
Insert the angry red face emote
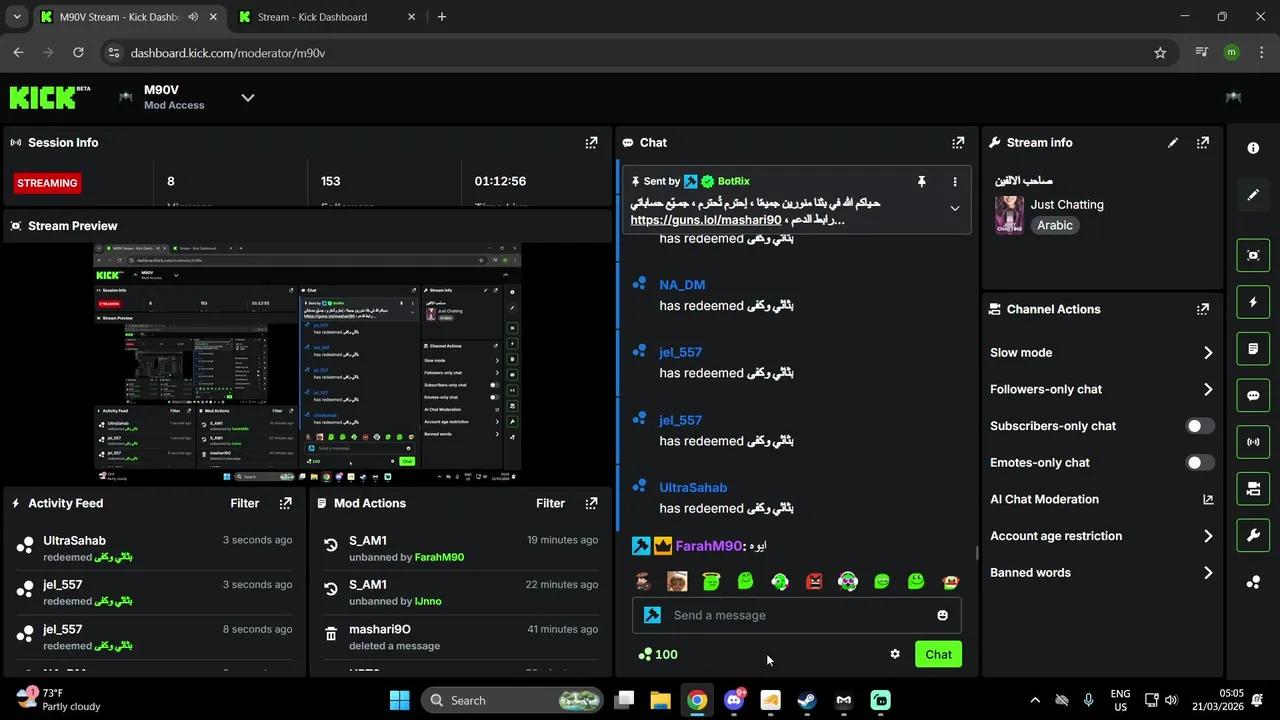click(x=814, y=581)
